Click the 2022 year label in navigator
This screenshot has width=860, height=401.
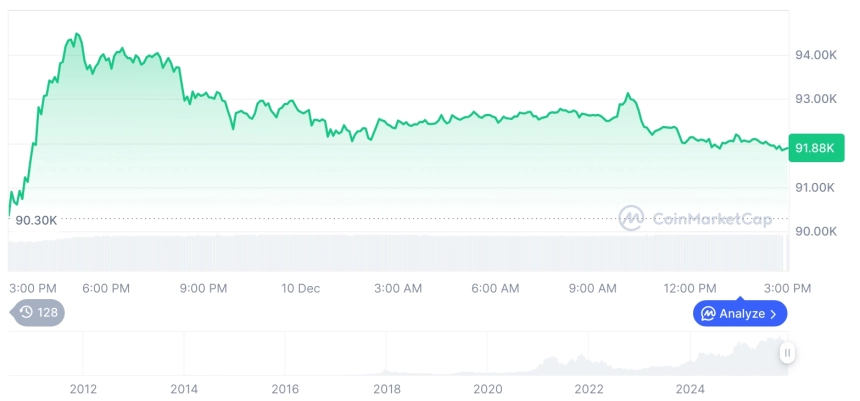[x=589, y=389]
